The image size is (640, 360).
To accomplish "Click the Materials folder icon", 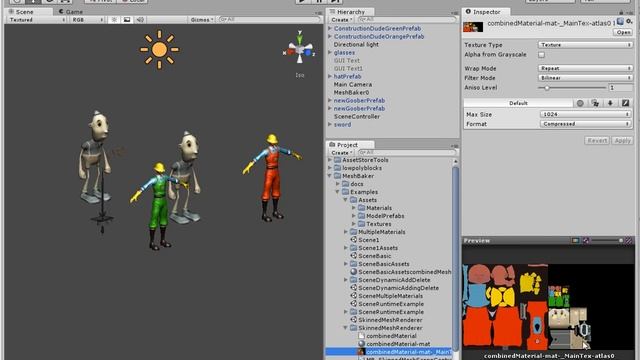I will [362, 208].
